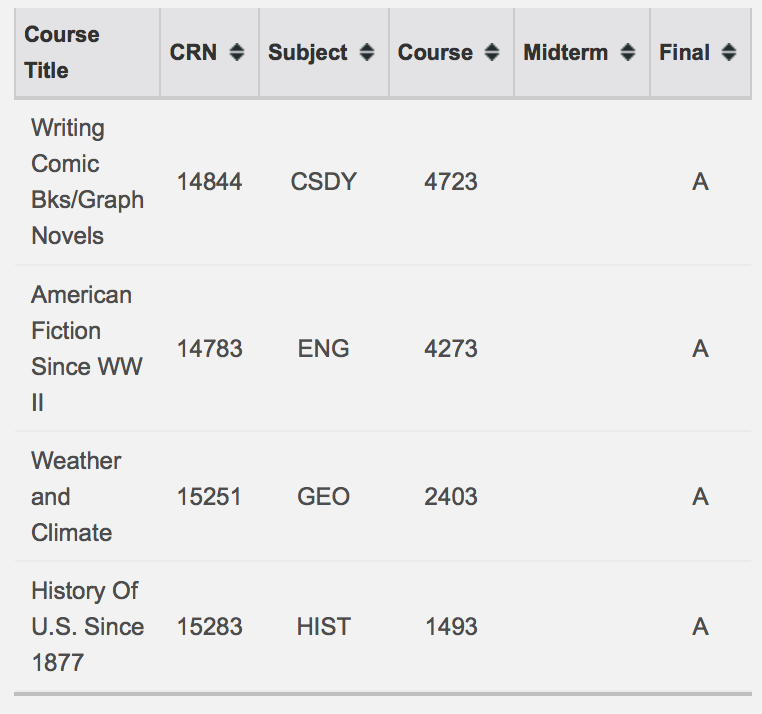
Task: Select CRN value 14844
Action: [209, 182]
